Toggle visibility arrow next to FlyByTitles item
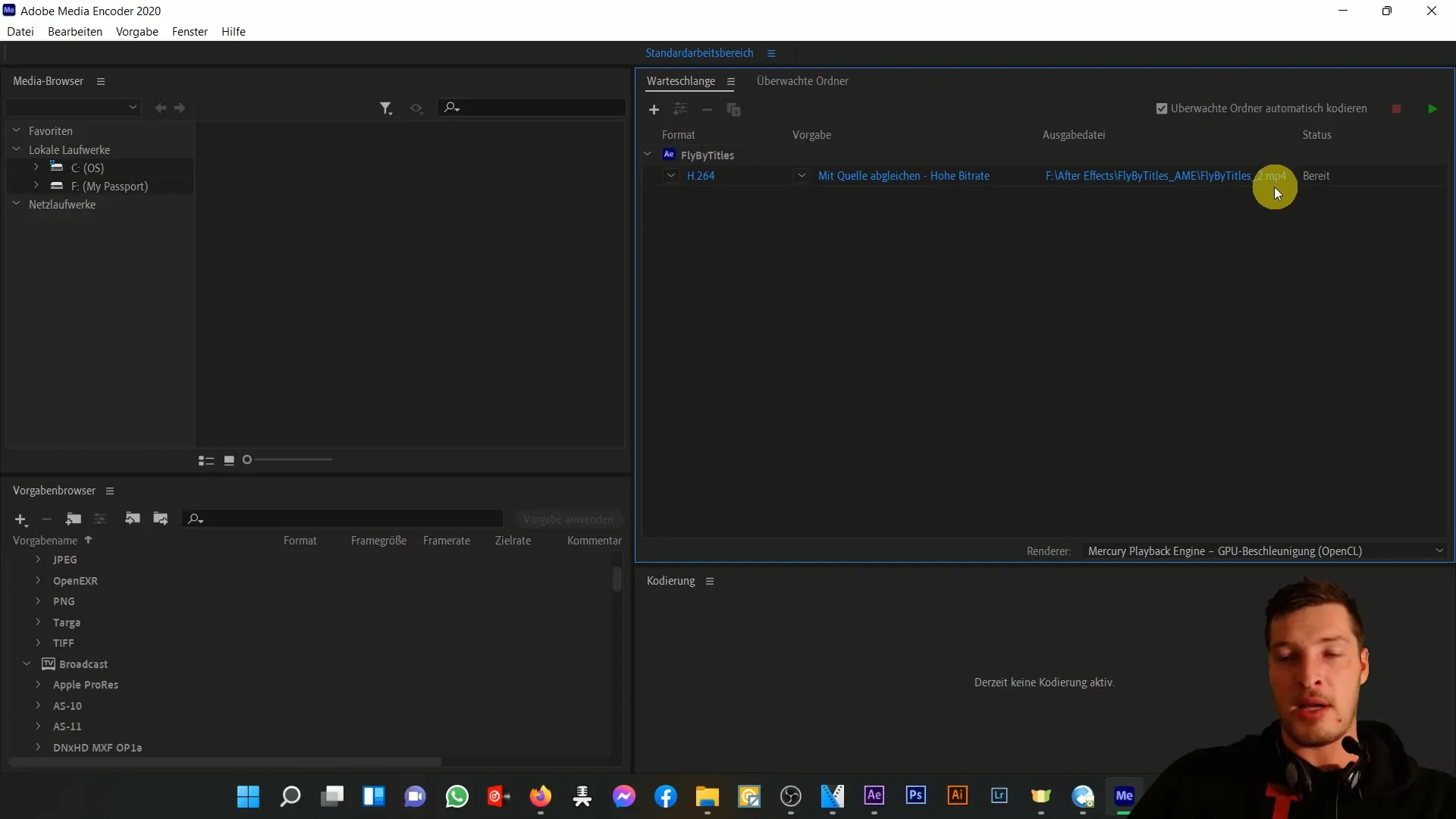1456x819 pixels. [647, 154]
